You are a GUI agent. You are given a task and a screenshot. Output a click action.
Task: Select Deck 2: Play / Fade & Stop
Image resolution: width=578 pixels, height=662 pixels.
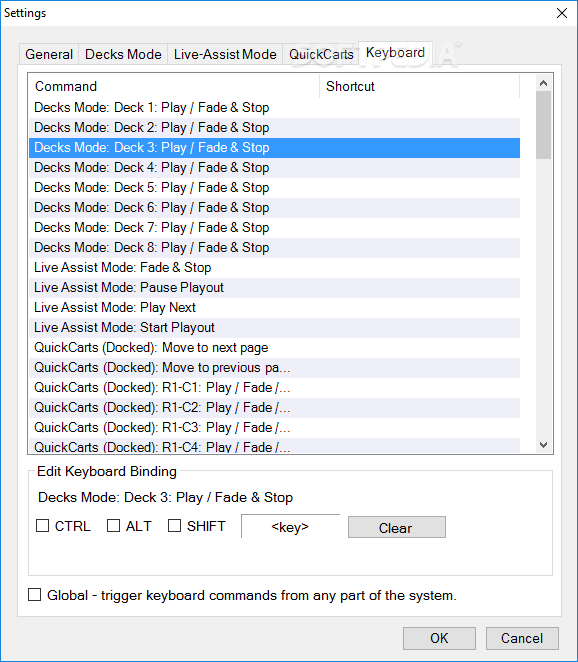(274, 128)
